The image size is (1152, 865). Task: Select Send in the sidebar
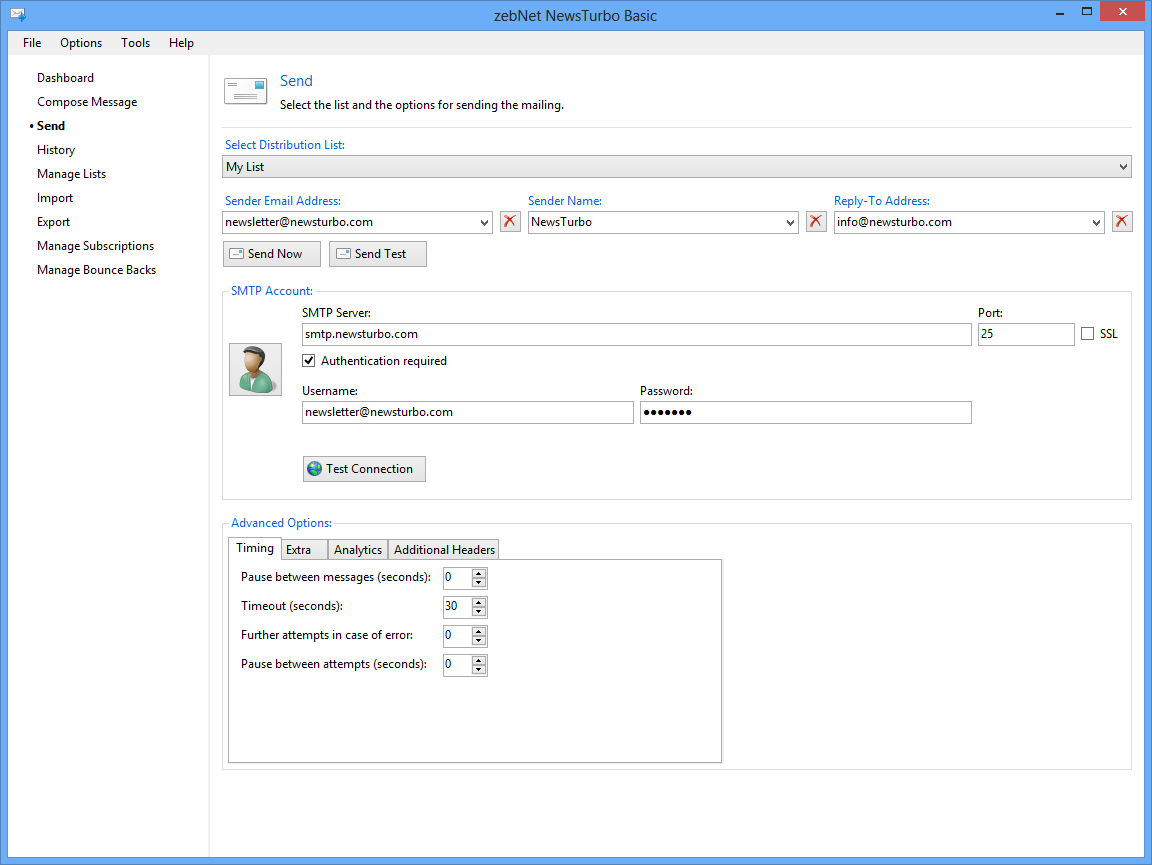tap(51, 126)
